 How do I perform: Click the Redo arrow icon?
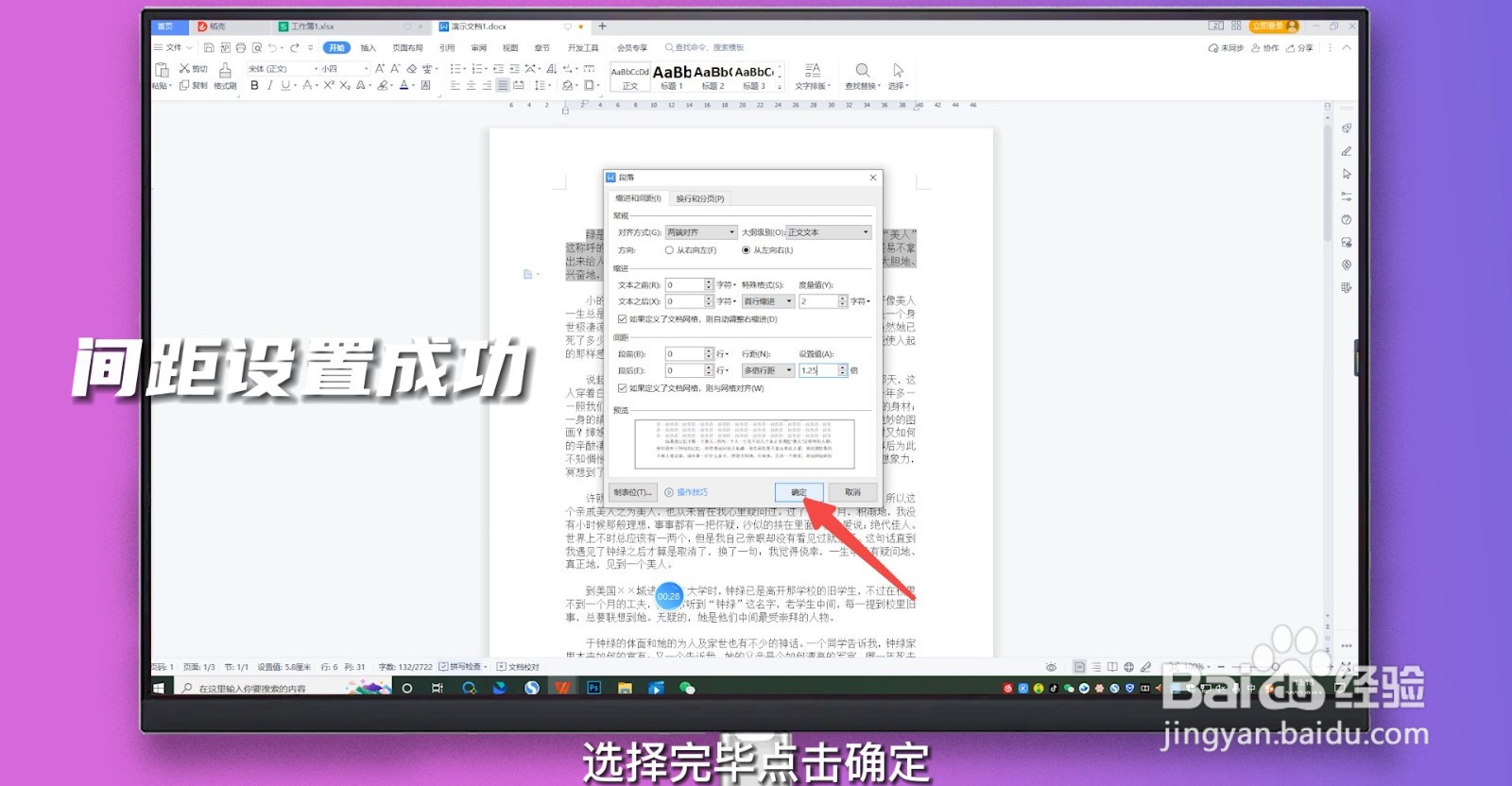tap(295, 47)
